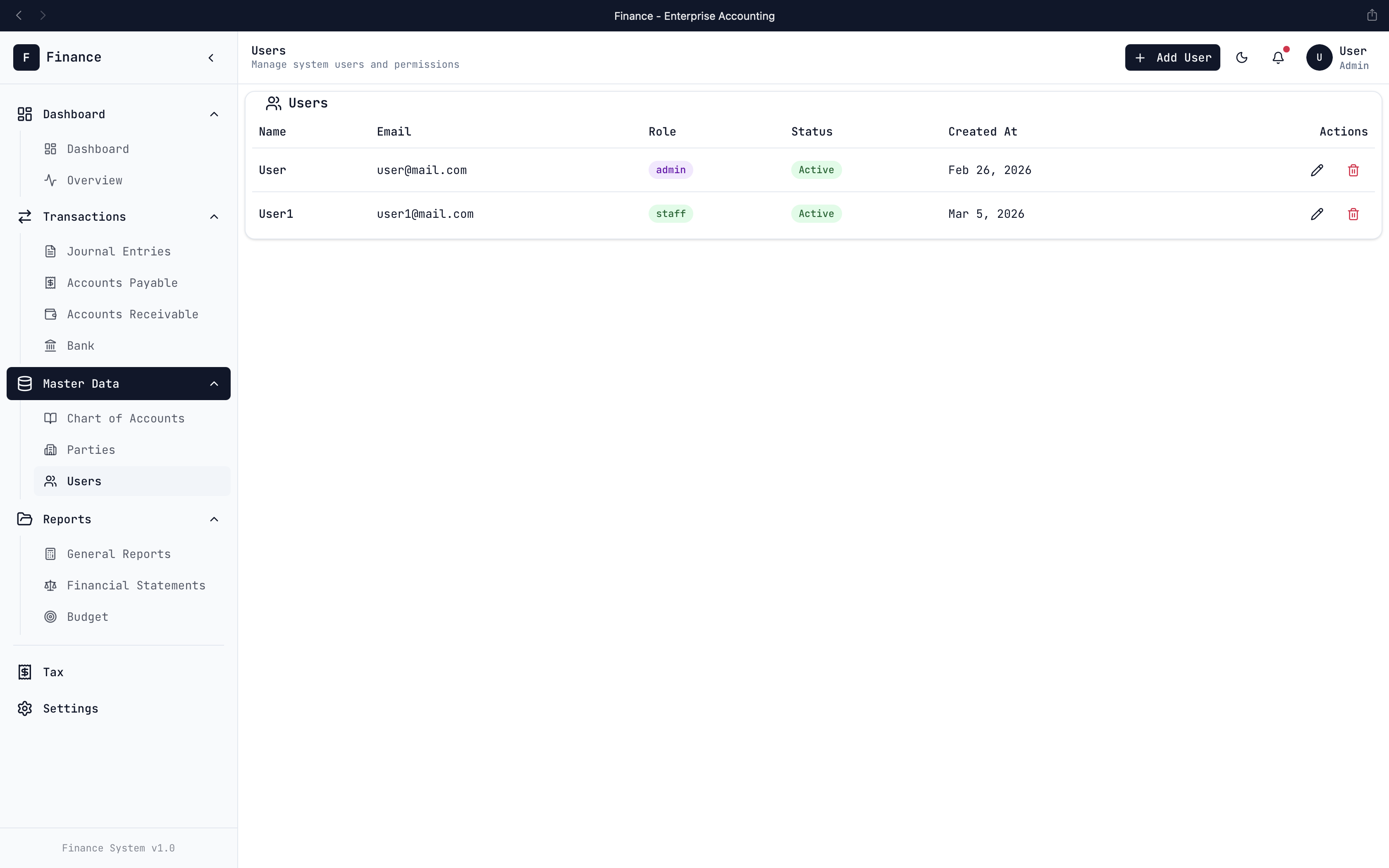Open the Tax section
The width and height of the screenshot is (1389, 868).
coord(53,672)
